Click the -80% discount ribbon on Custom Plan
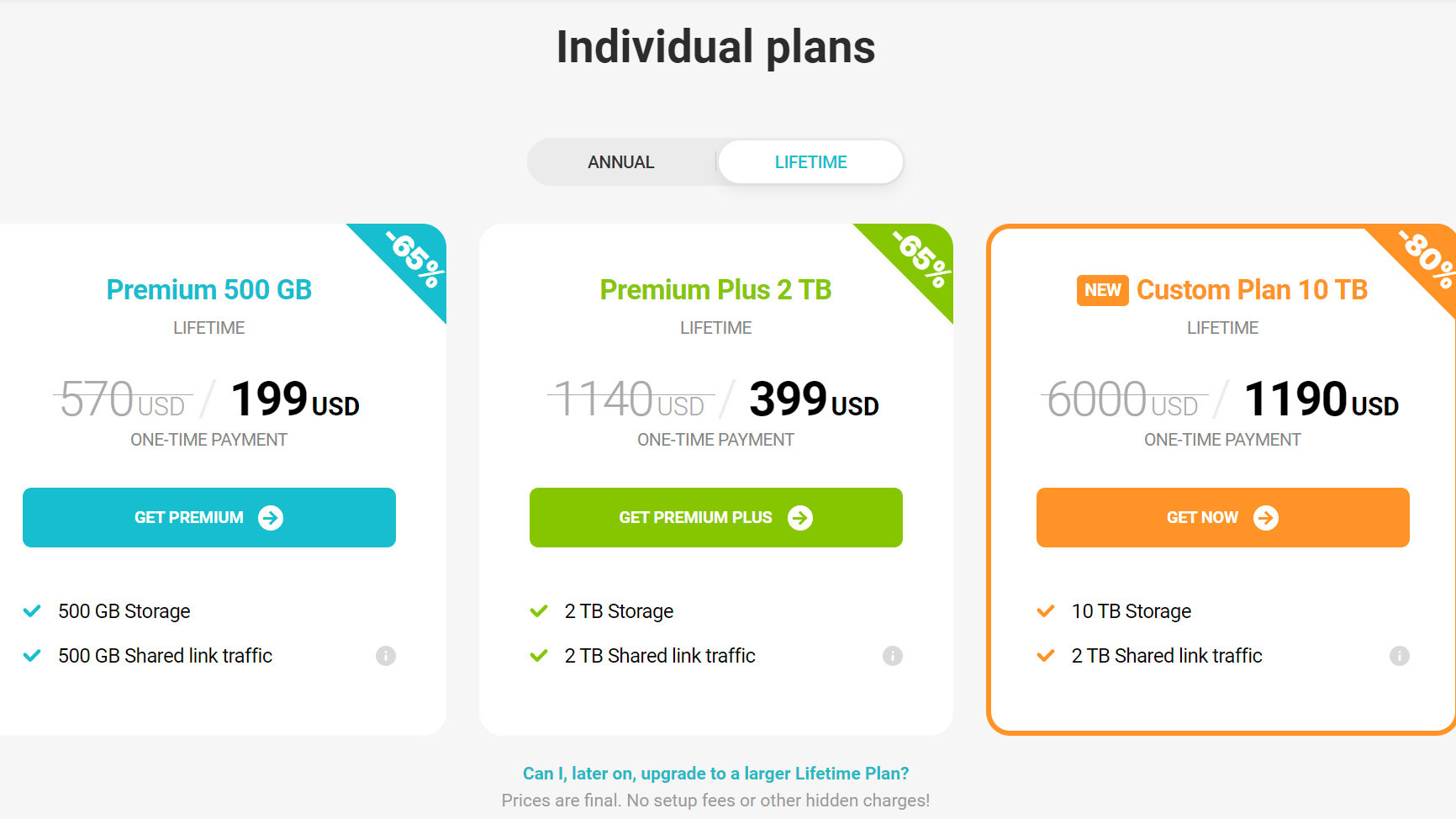Viewport: 1456px width, 819px height. pos(1425,258)
